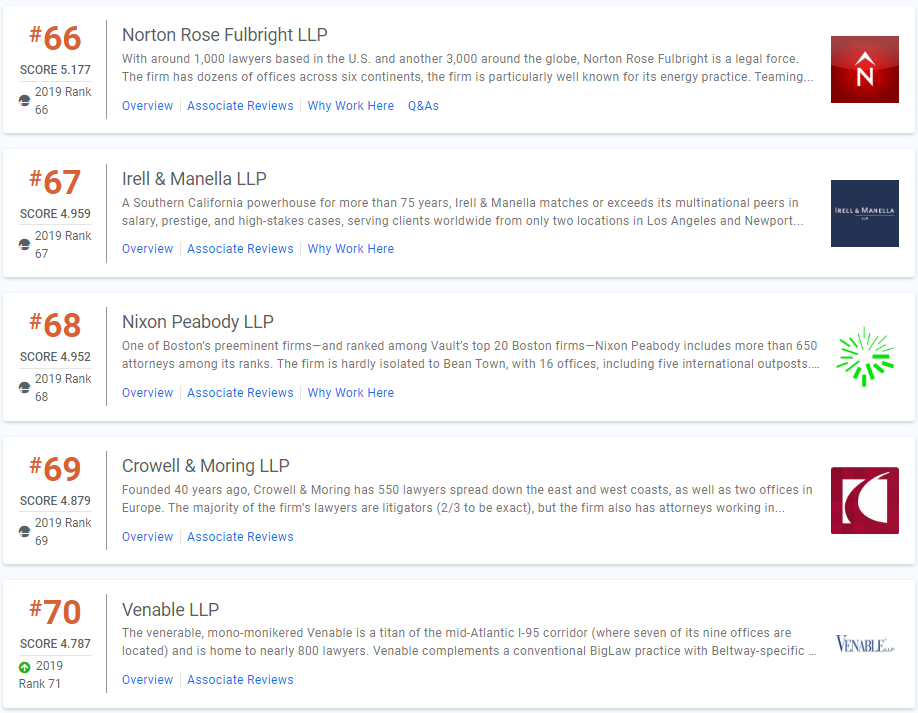
Task: View Associate Reviews for Venable LLP
Action: [x=240, y=680]
